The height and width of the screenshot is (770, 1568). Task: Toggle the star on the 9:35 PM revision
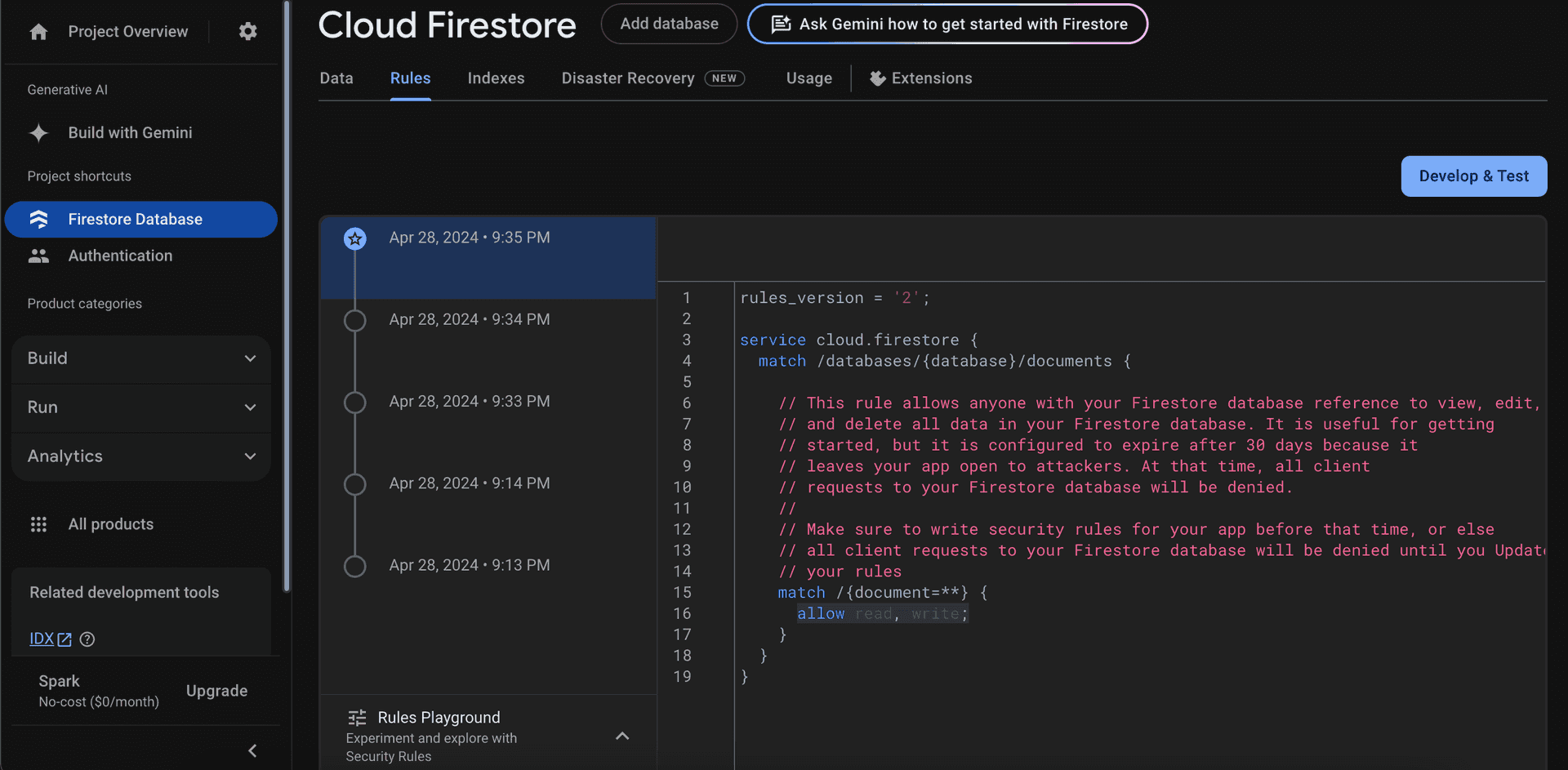354,238
